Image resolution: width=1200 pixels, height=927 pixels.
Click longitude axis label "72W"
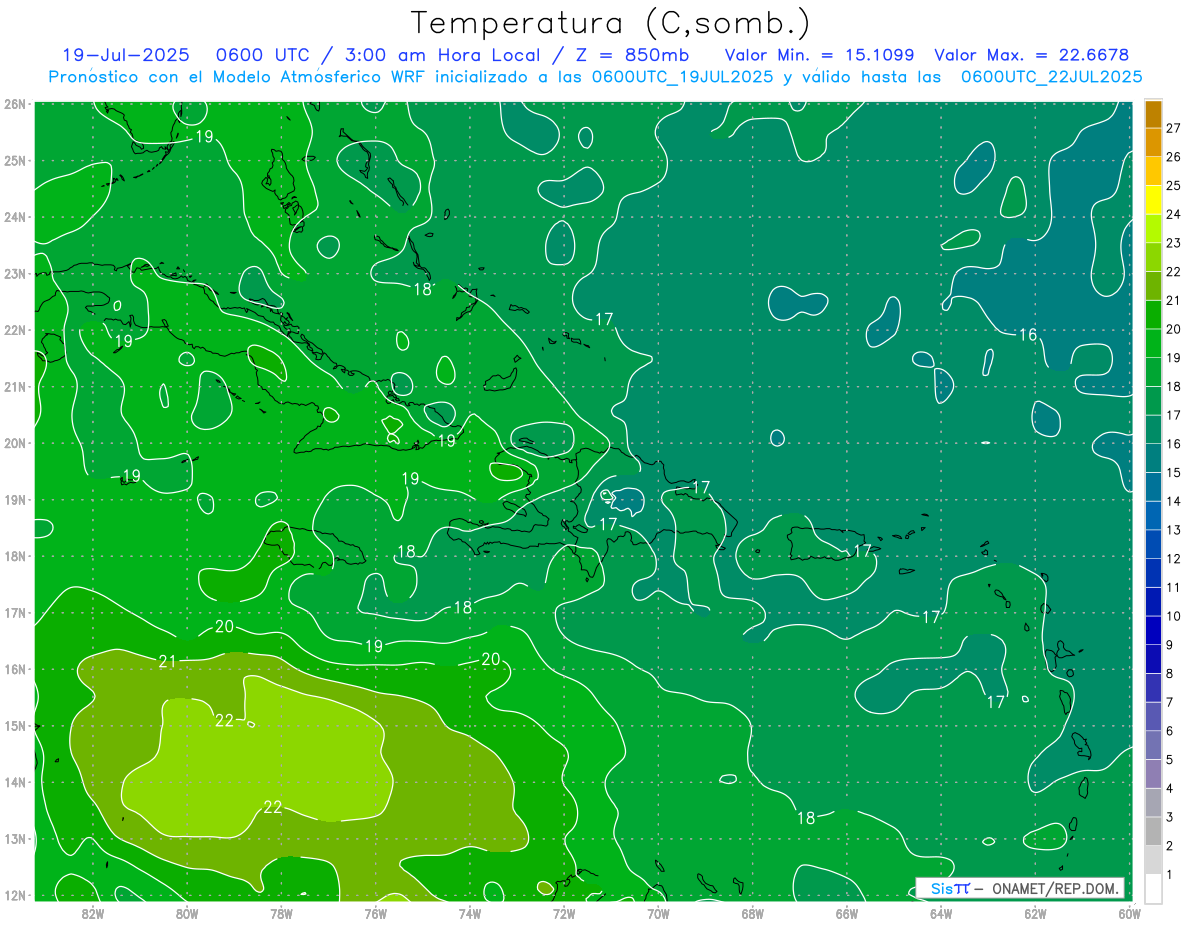[x=564, y=913]
